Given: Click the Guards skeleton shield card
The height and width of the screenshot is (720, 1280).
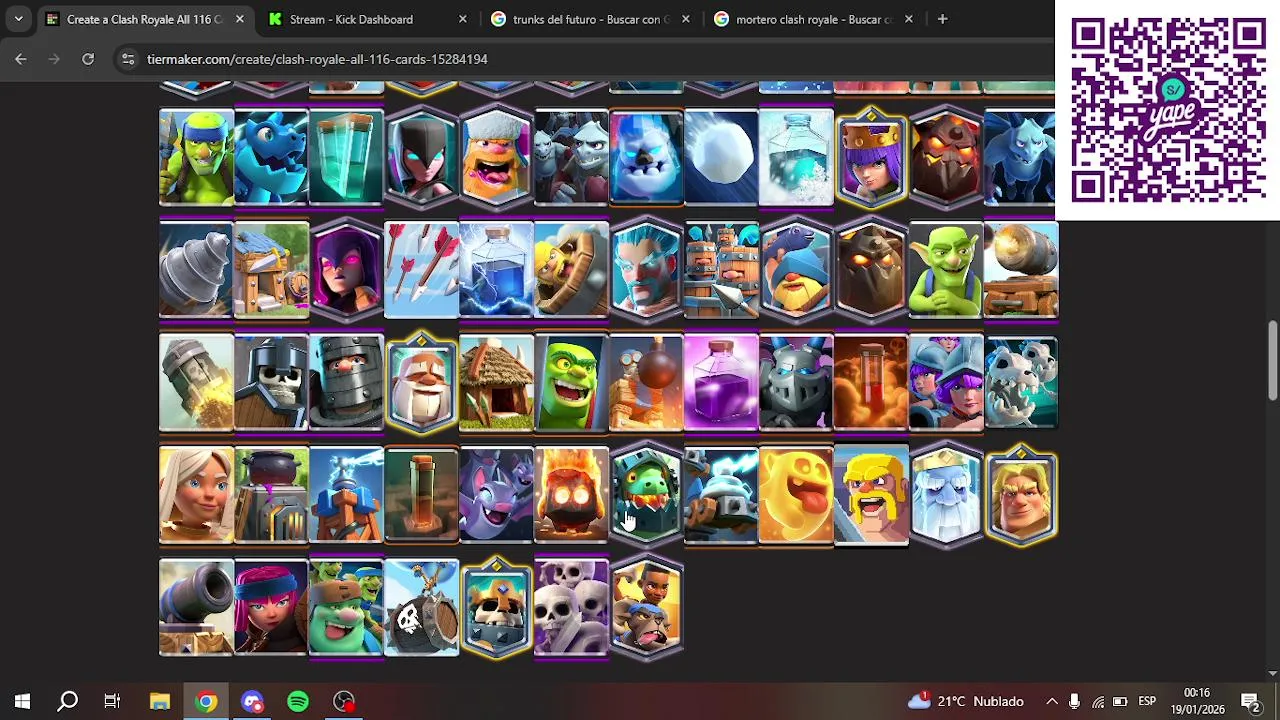Looking at the screenshot, I should pos(271,382).
